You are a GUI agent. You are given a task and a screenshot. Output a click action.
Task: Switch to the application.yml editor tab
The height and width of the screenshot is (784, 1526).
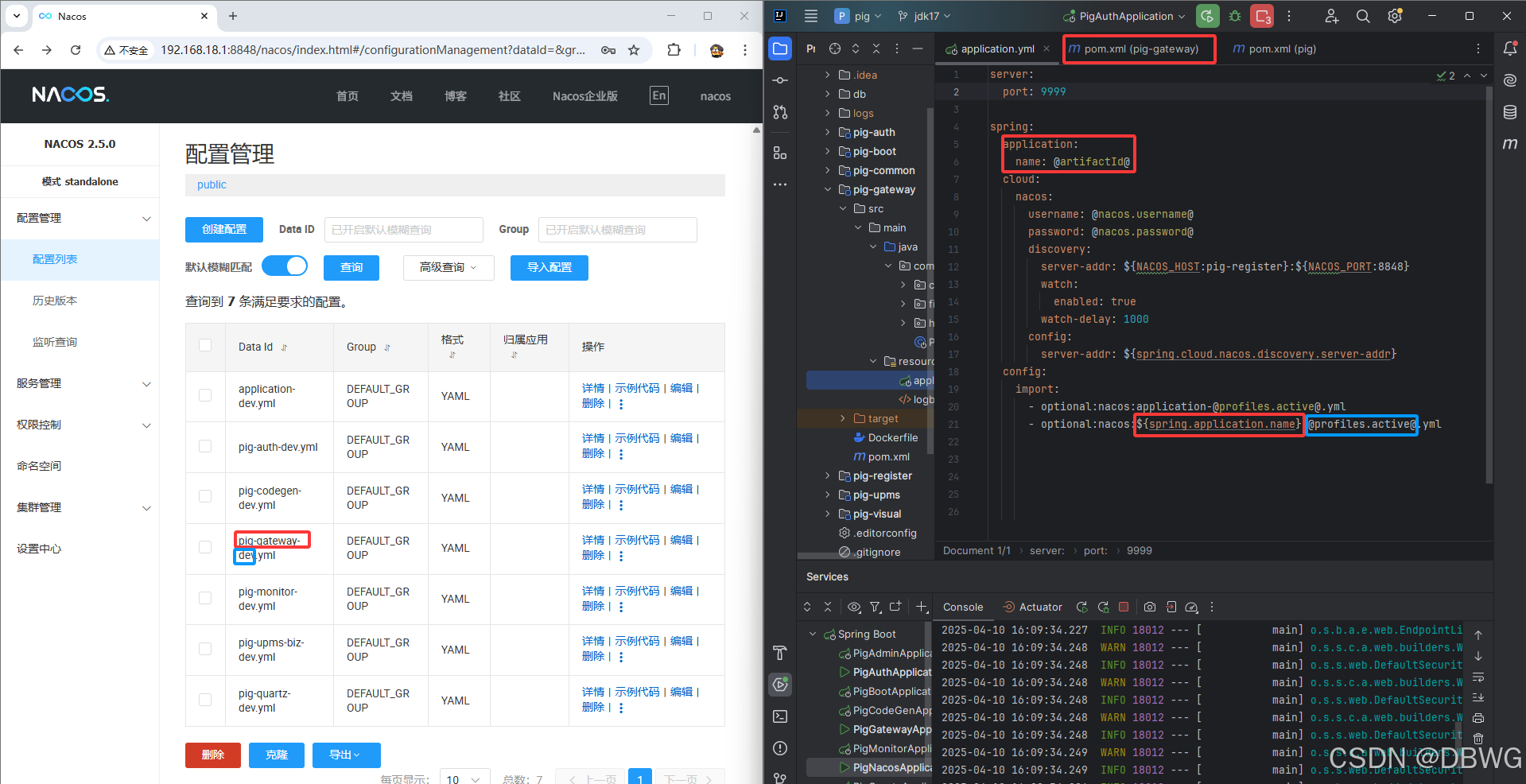pos(997,49)
